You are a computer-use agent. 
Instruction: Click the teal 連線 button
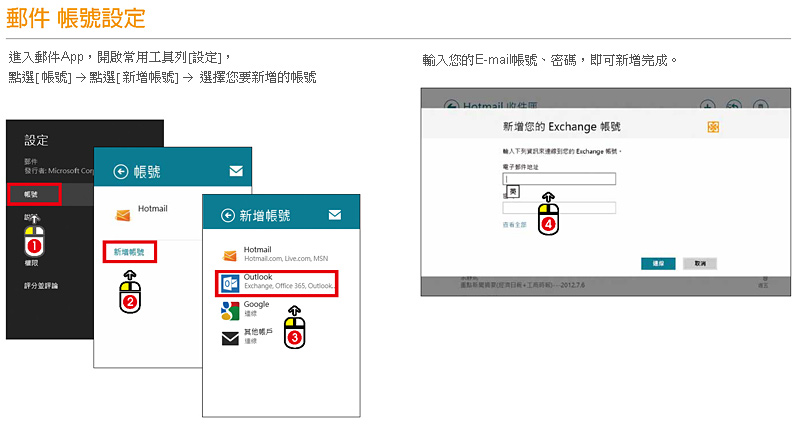coord(658,263)
